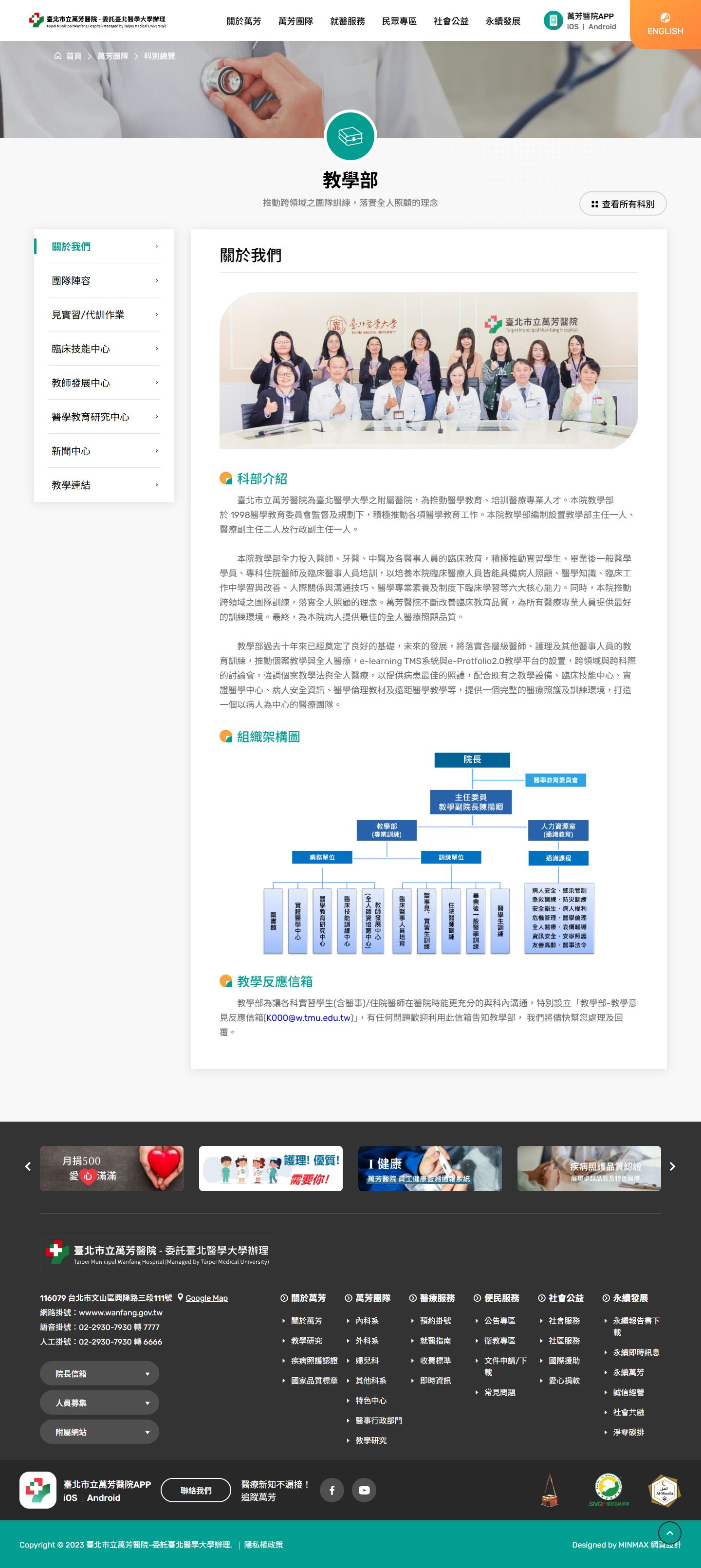Click the department group photo
Viewport: 701px width, 1568px height.
[x=428, y=370]
